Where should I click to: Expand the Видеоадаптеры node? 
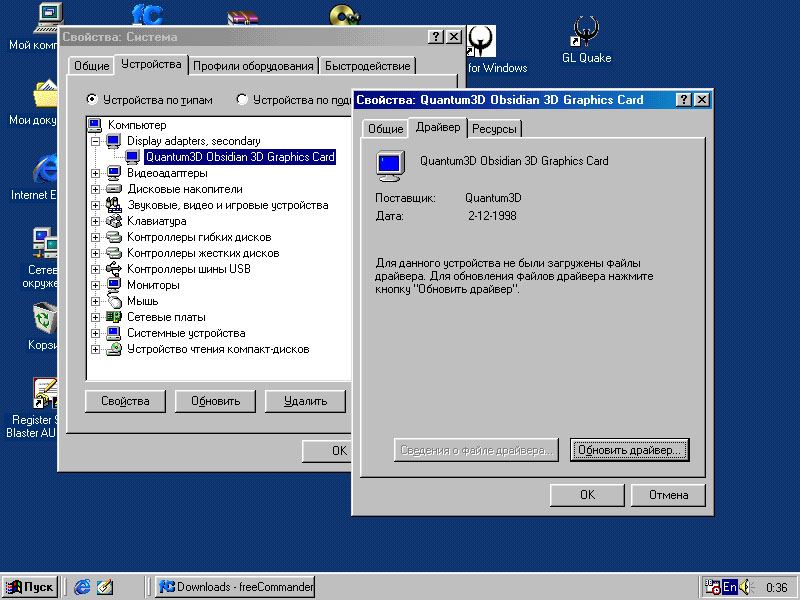pos(95,173)
